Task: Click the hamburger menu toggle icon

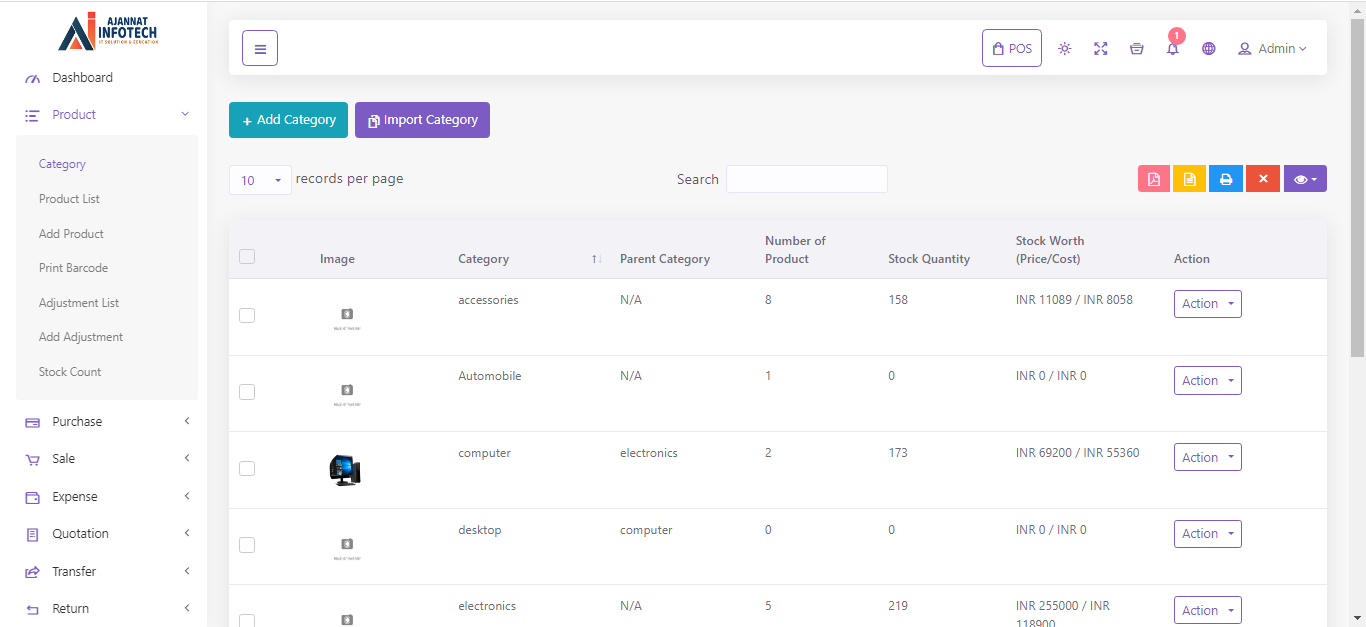Action: (260, 48)
